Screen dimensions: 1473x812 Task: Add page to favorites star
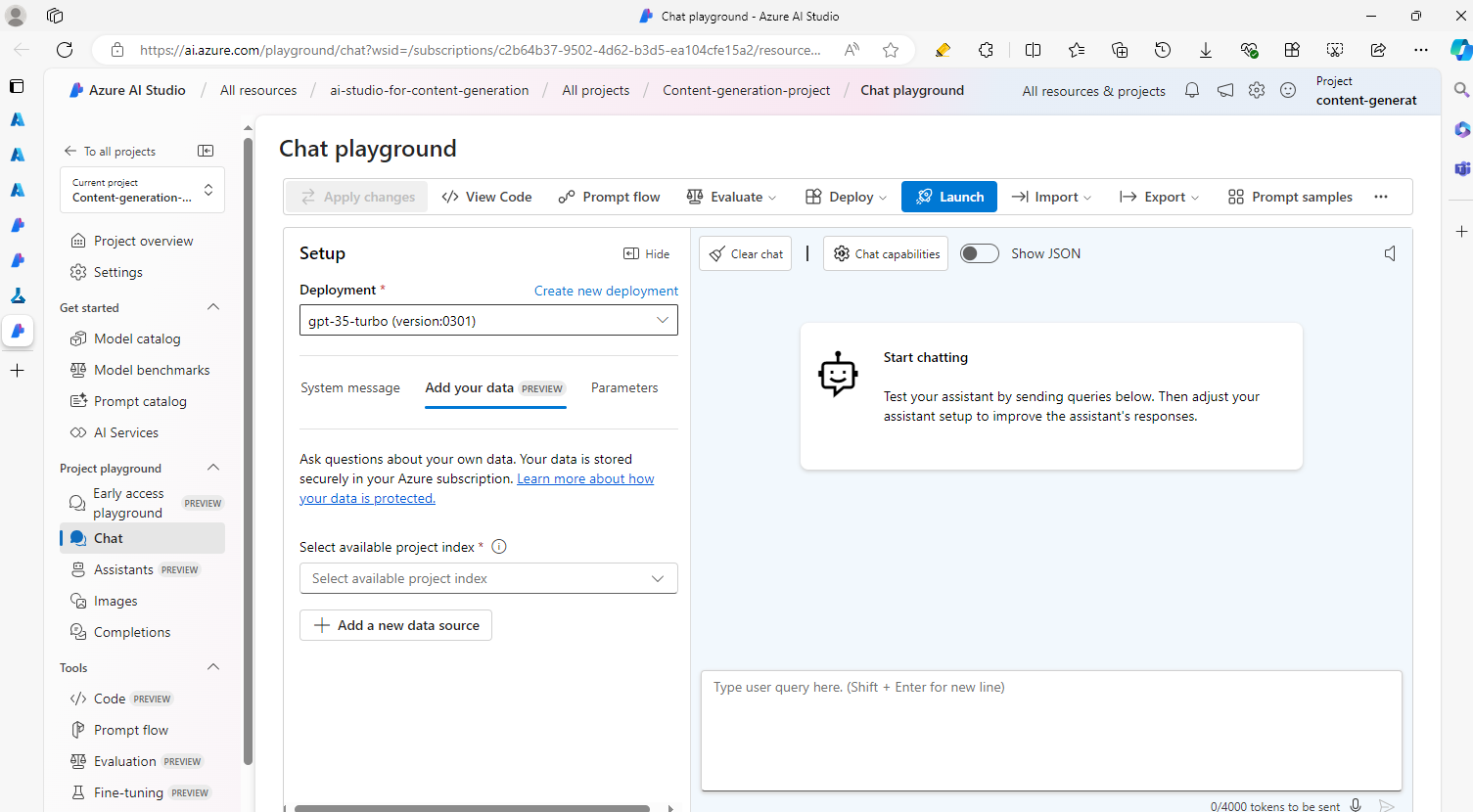891,50
